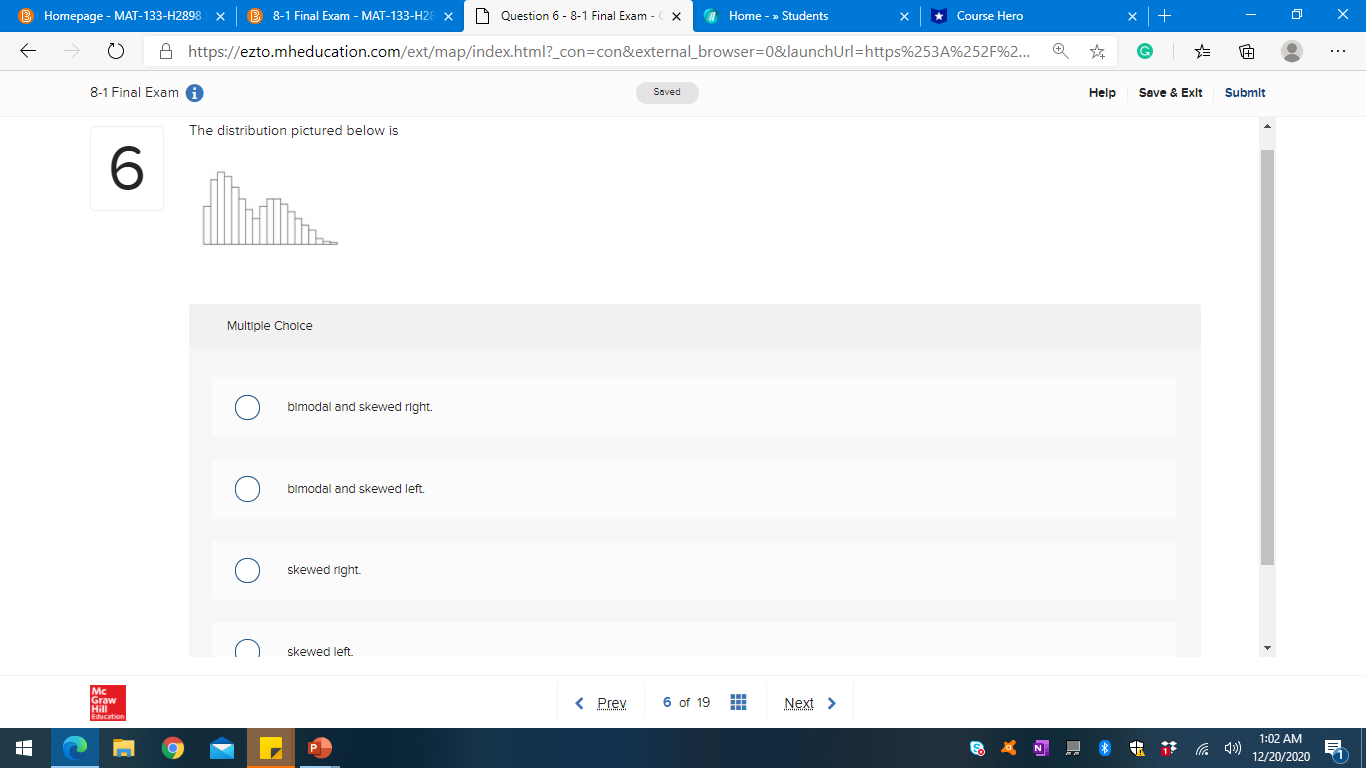Switch to the Home - Students tab

coord(800,16)
